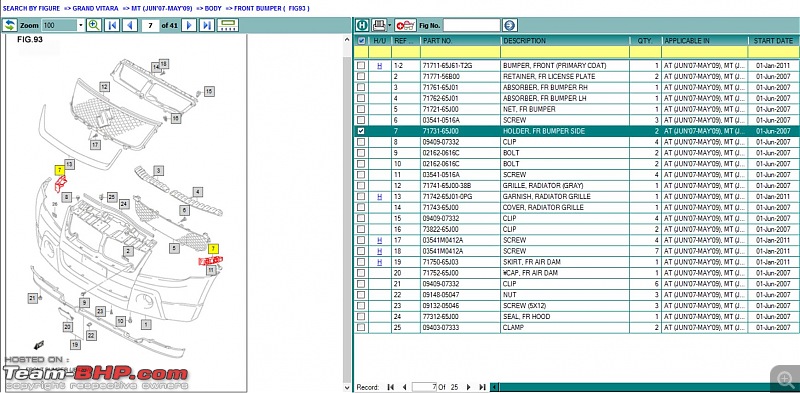Go to first record in record navigator
800x393 pixels.
click(391, 387)
